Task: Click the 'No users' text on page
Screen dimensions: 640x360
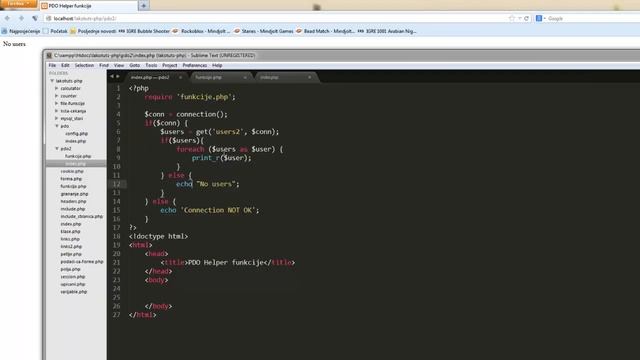Action: tap(14, 44)
